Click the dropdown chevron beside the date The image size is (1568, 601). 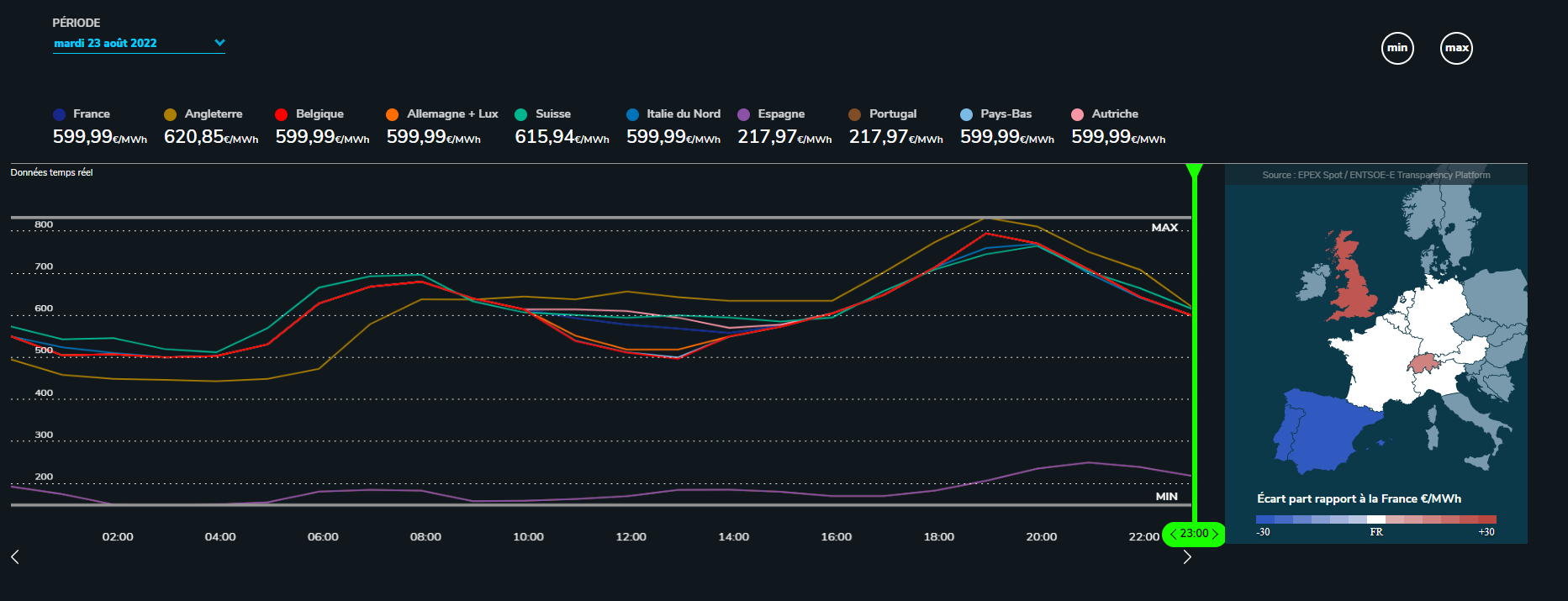pyautogui.click(x=219, y=43)
